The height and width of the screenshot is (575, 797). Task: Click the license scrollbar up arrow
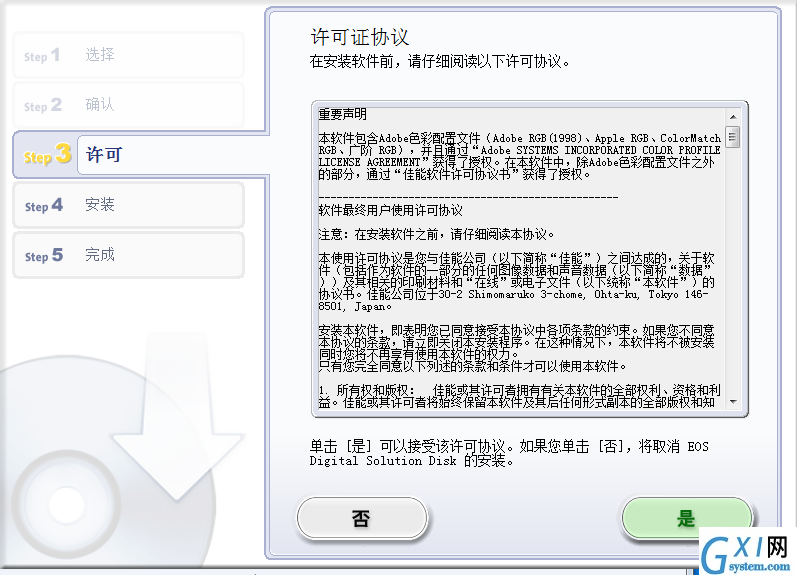[x=732, y=117]
